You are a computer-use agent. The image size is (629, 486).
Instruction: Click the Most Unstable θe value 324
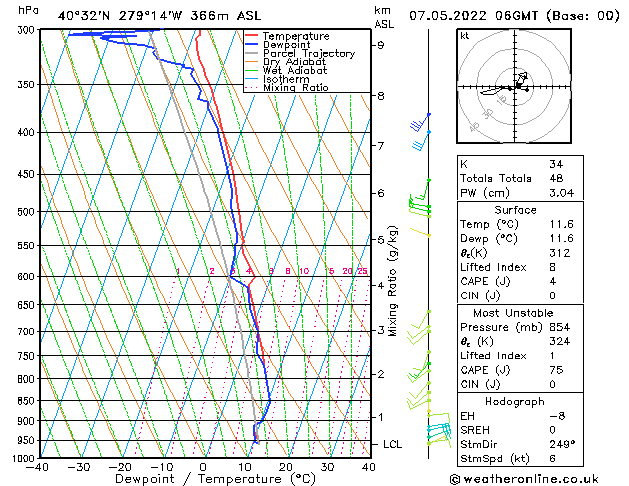560,341
